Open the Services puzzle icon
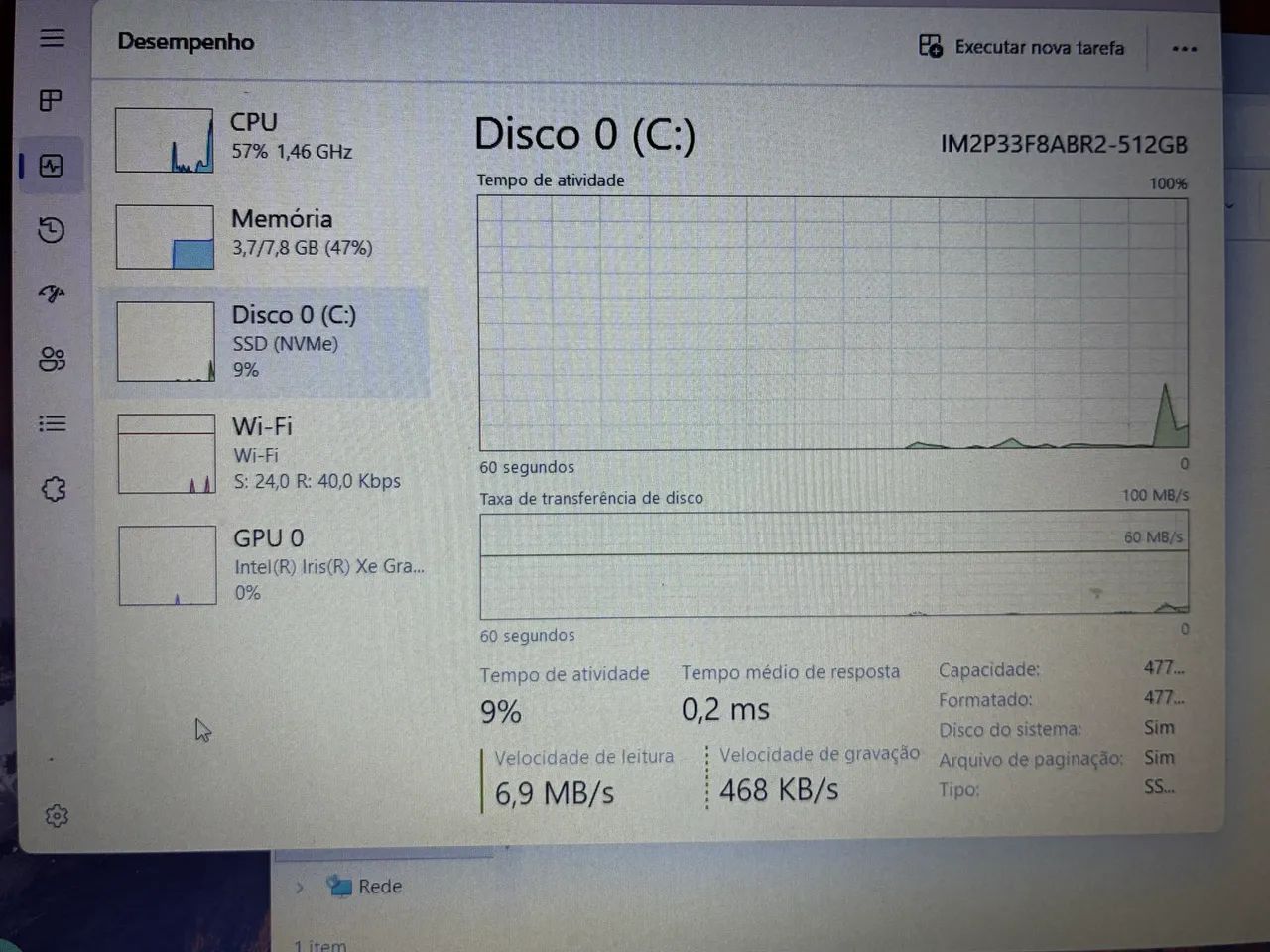The height and width of the screenshot is (952, 1270). tap(53, 489)
